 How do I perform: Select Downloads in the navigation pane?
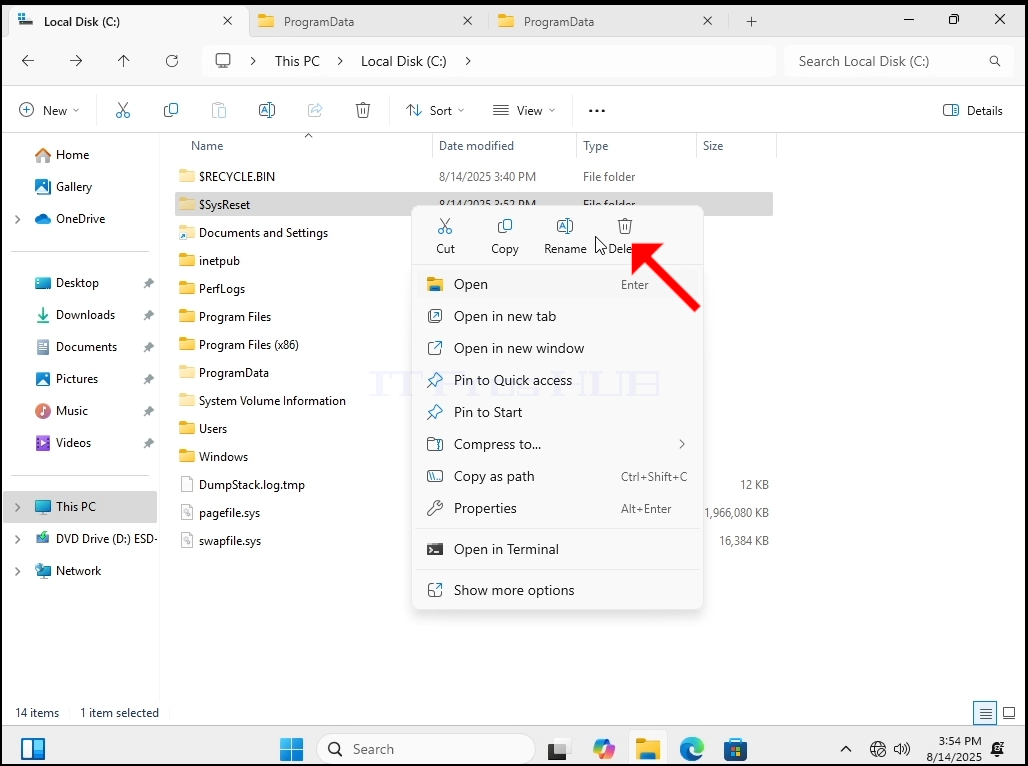pyautogui.click(x=85, y=315)
